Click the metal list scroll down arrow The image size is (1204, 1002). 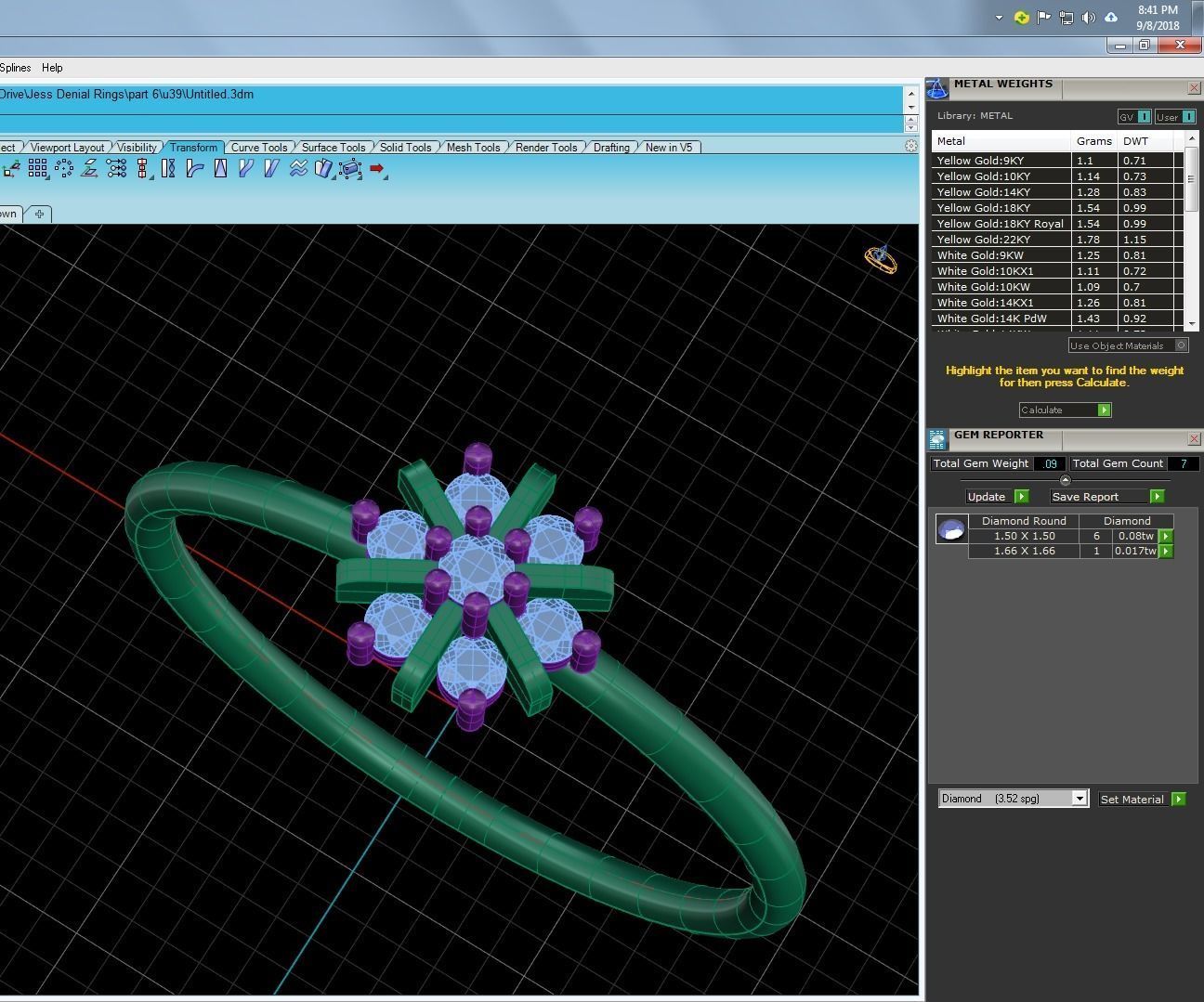coord(1192,323)
